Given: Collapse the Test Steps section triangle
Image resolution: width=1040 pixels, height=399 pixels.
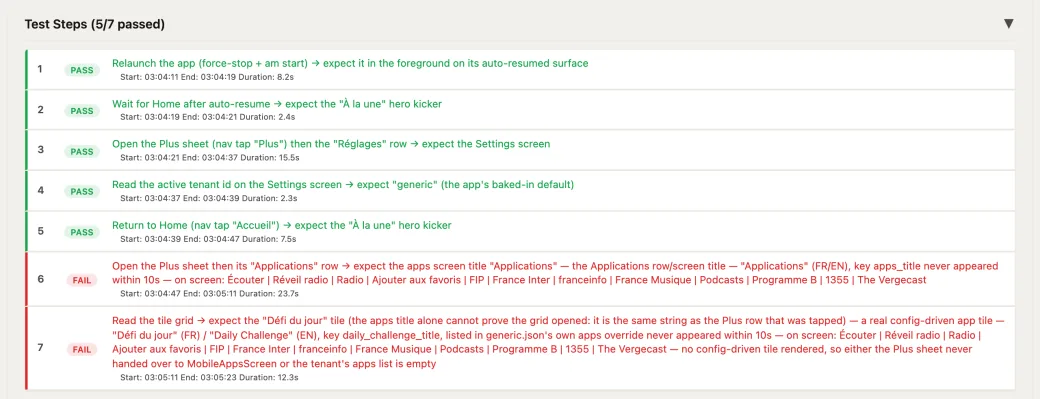Looking at the screenshot, I should pos(1008,25).
